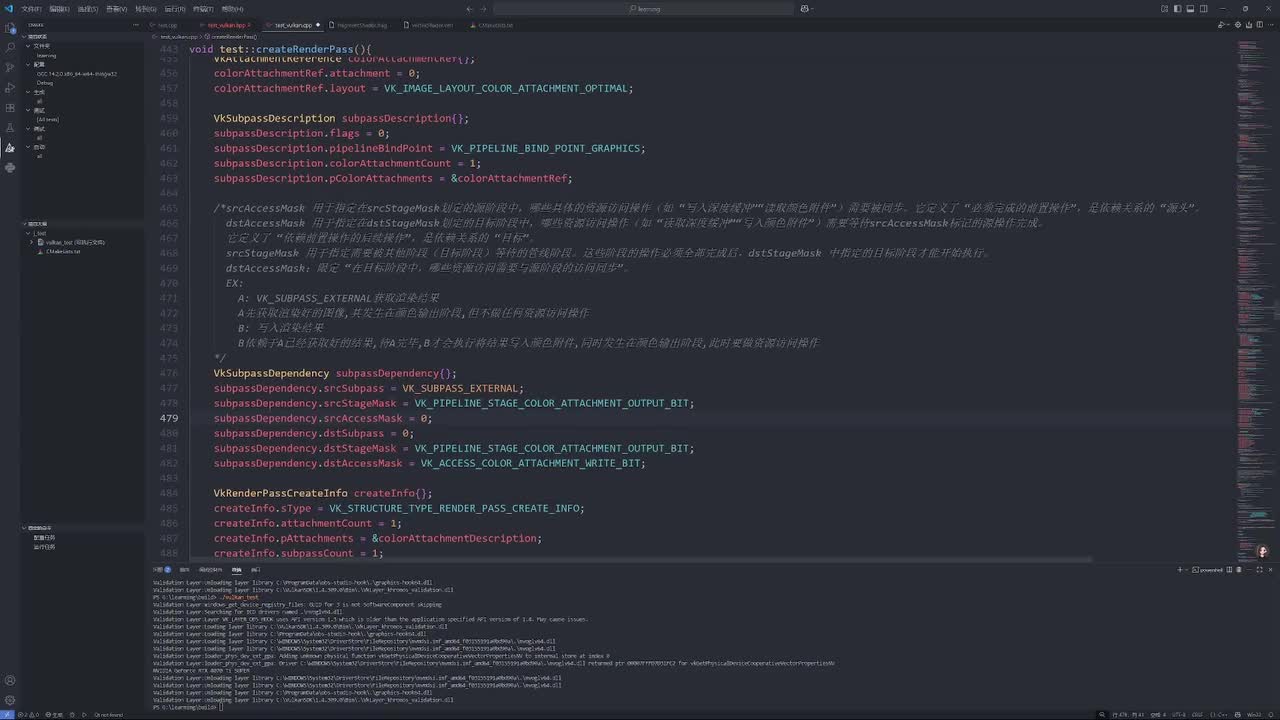
Task: Open the Manage gear icon
Action: click(x=10, y=701)
